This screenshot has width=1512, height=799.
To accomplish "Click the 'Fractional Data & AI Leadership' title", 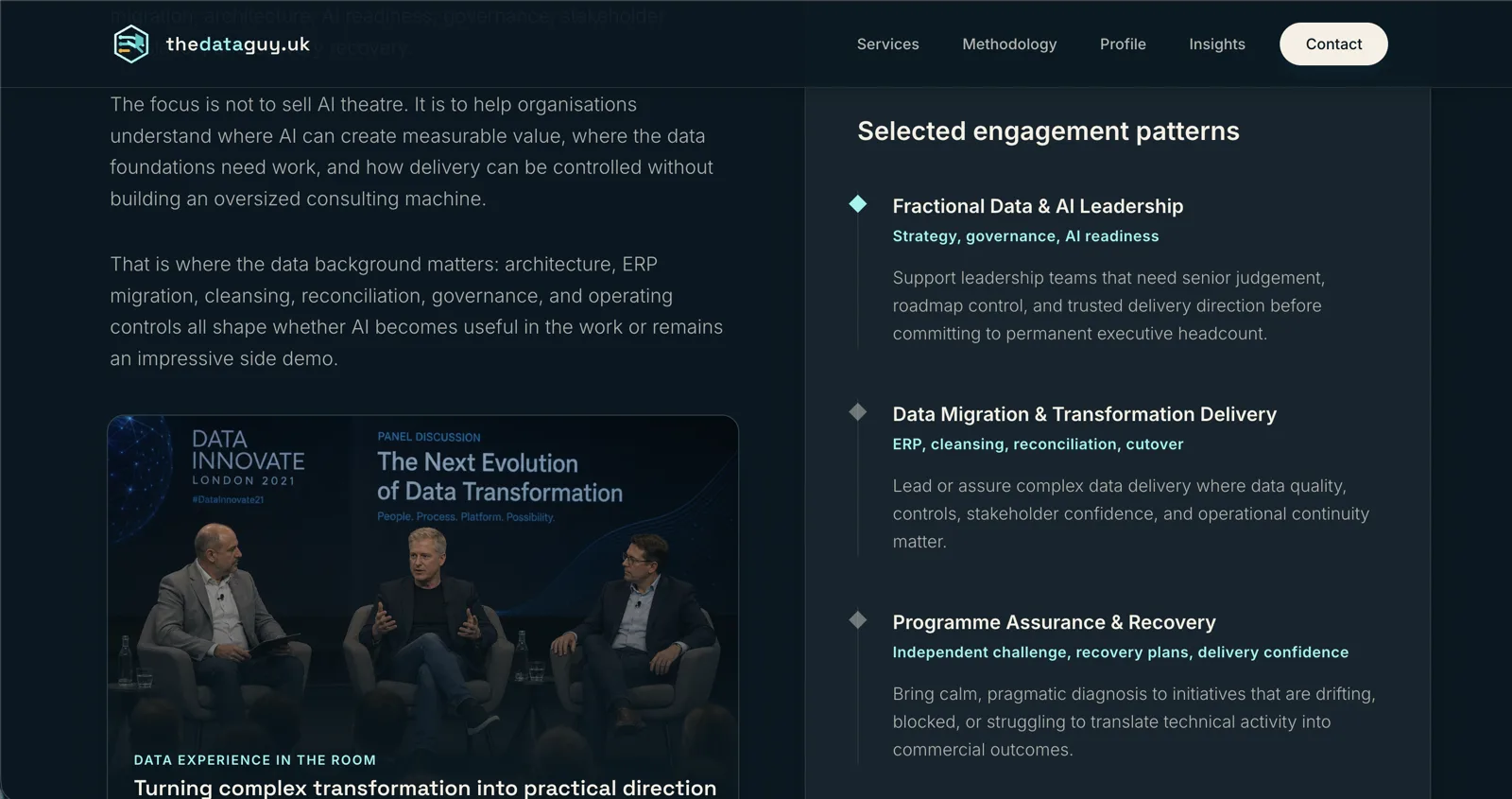I will pyautogui.click(x=1038, y=206).
